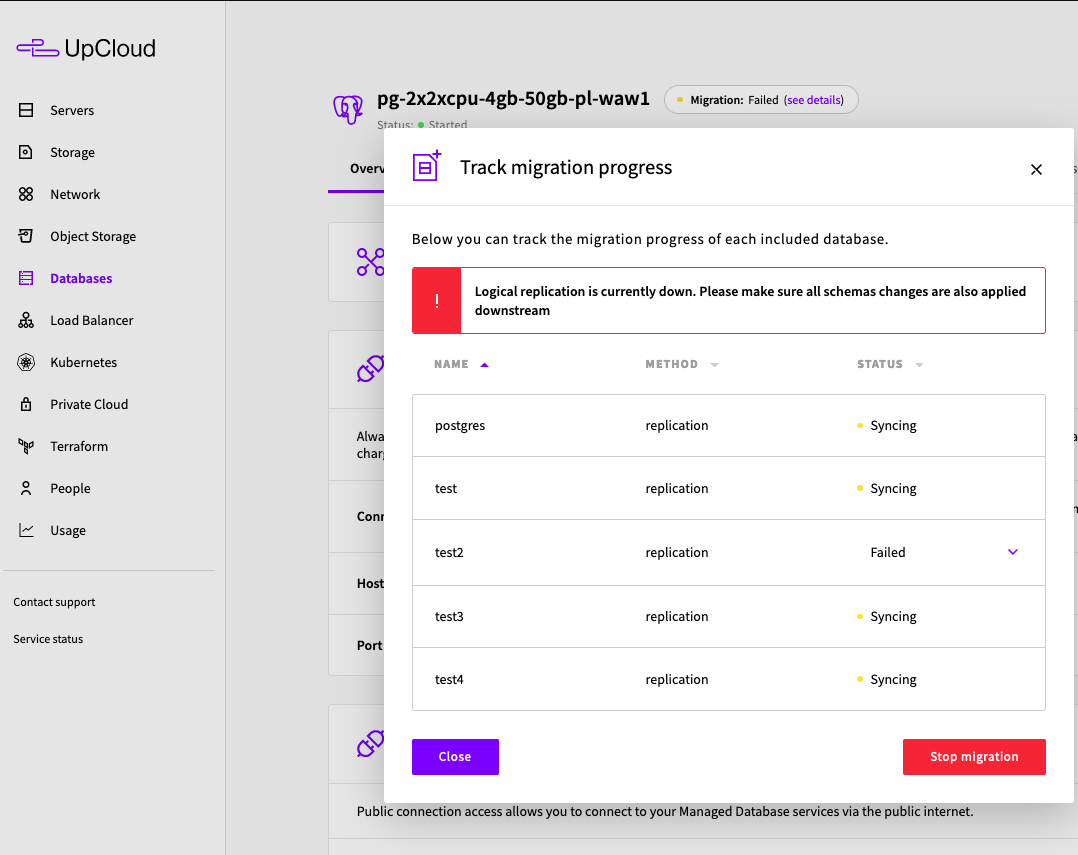
Task: Select the test4 database name
Action: tap(449, 680)
